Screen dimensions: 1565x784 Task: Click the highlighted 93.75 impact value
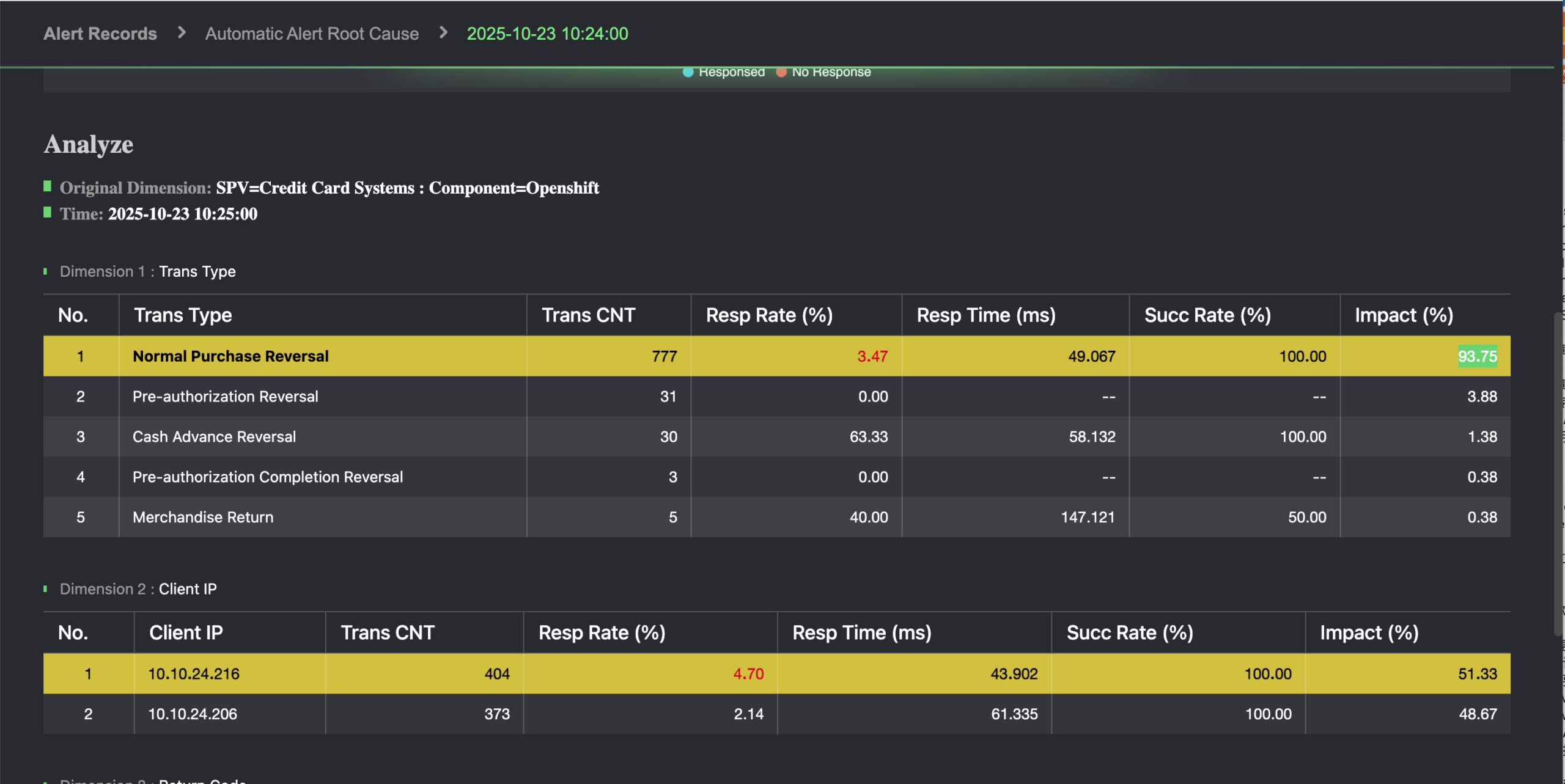coord(1477,356)
